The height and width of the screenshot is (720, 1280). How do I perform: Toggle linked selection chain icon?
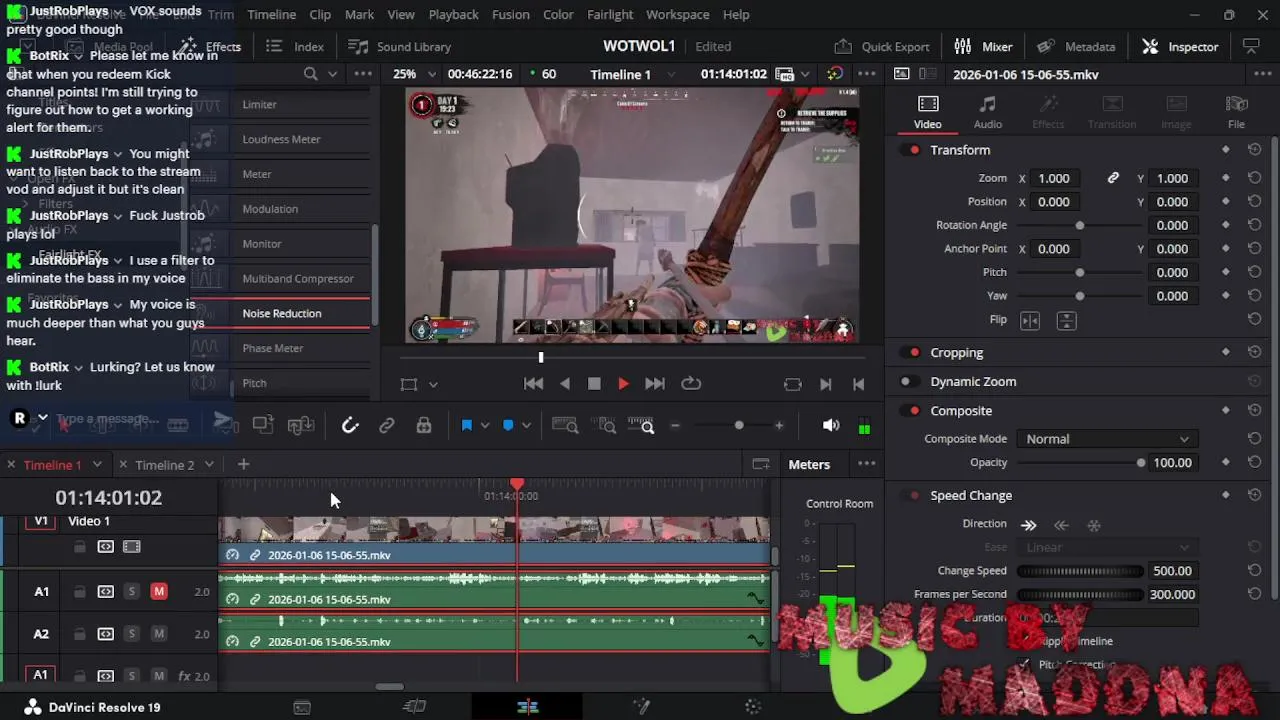387,425
